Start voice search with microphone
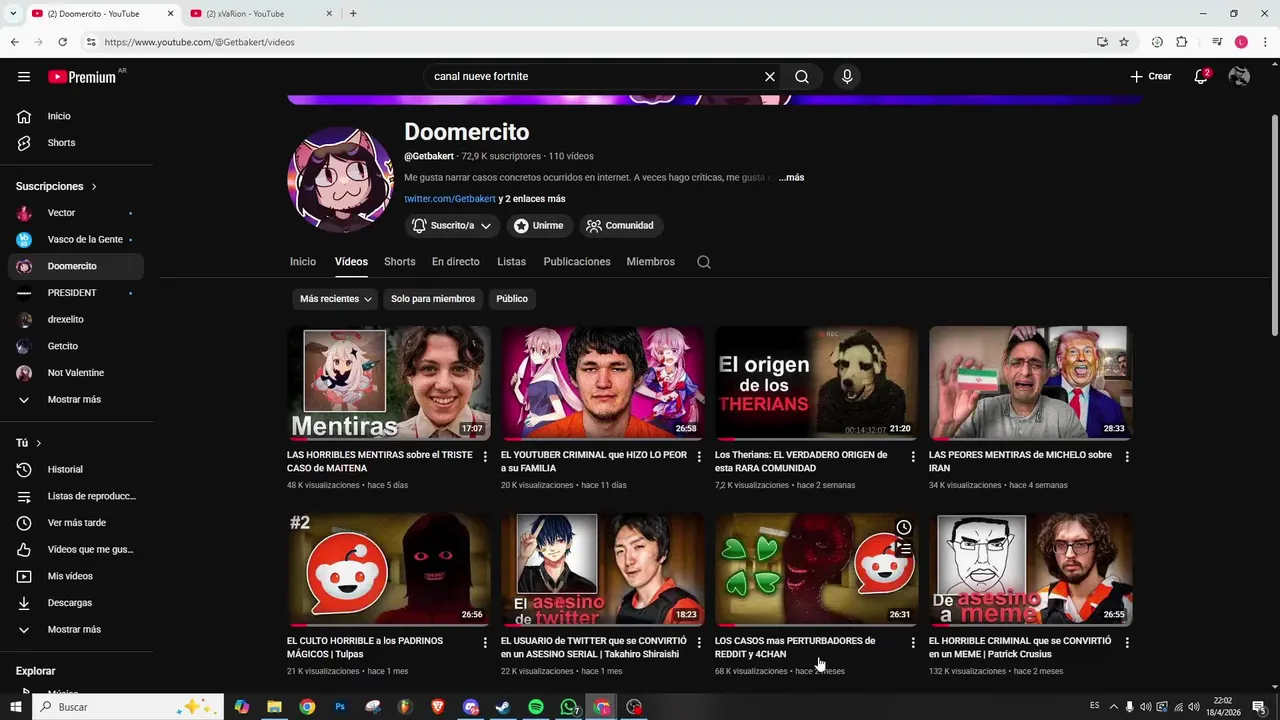The height and width of the screenshot is (720, 1280). tap(847, 76)
